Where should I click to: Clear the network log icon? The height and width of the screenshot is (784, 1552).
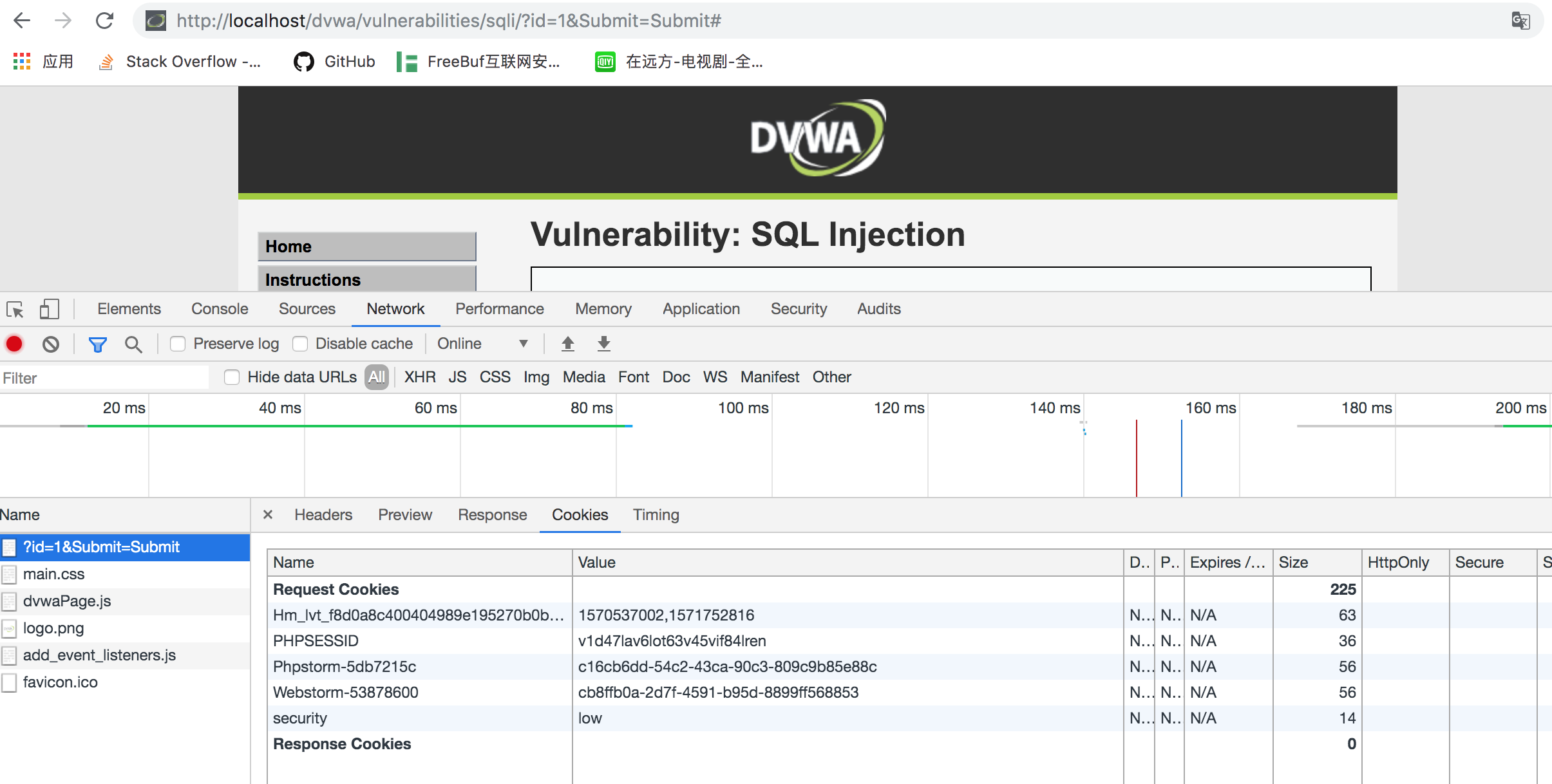point(51,344)
